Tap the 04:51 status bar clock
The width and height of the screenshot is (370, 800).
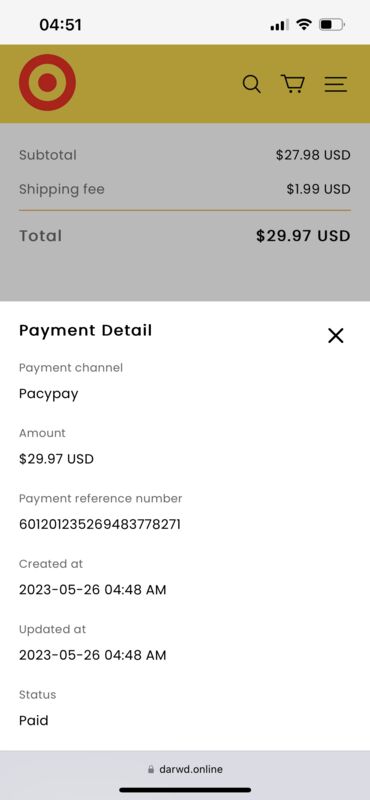point(60,24)
